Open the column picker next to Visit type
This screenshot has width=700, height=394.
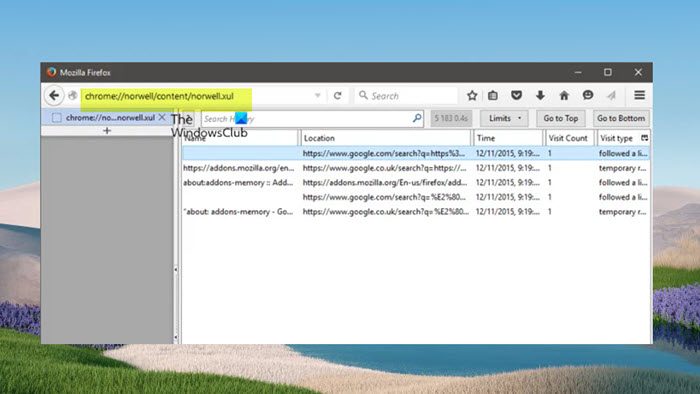[644, 138]
